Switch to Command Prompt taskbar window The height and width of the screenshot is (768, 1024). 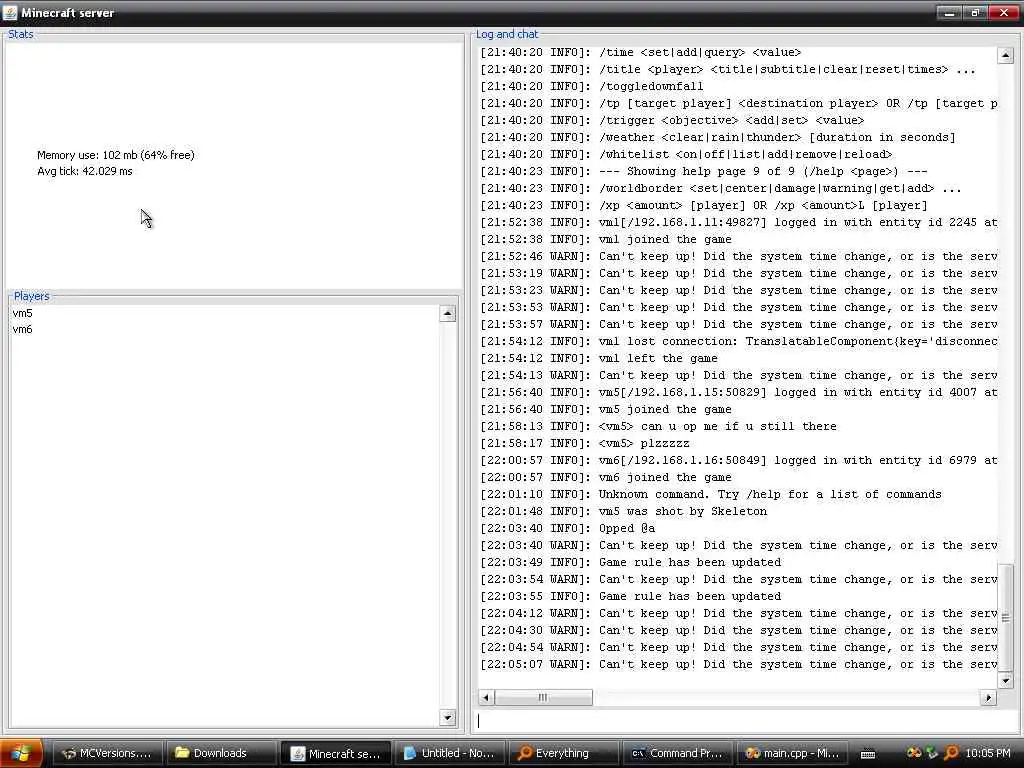click(x=677, y=753)
